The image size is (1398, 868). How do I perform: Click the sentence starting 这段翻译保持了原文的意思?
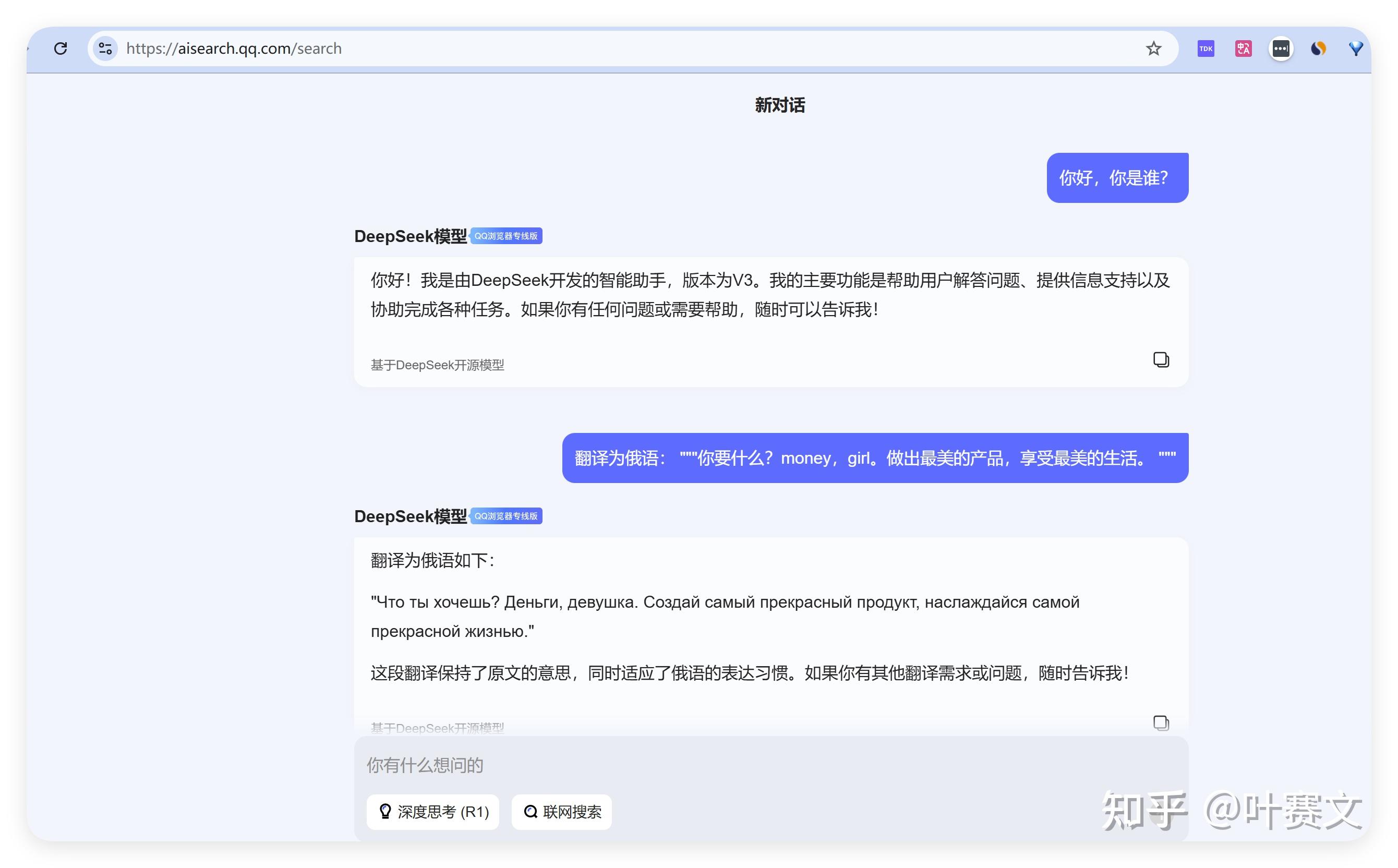click(x=750, y=673)
